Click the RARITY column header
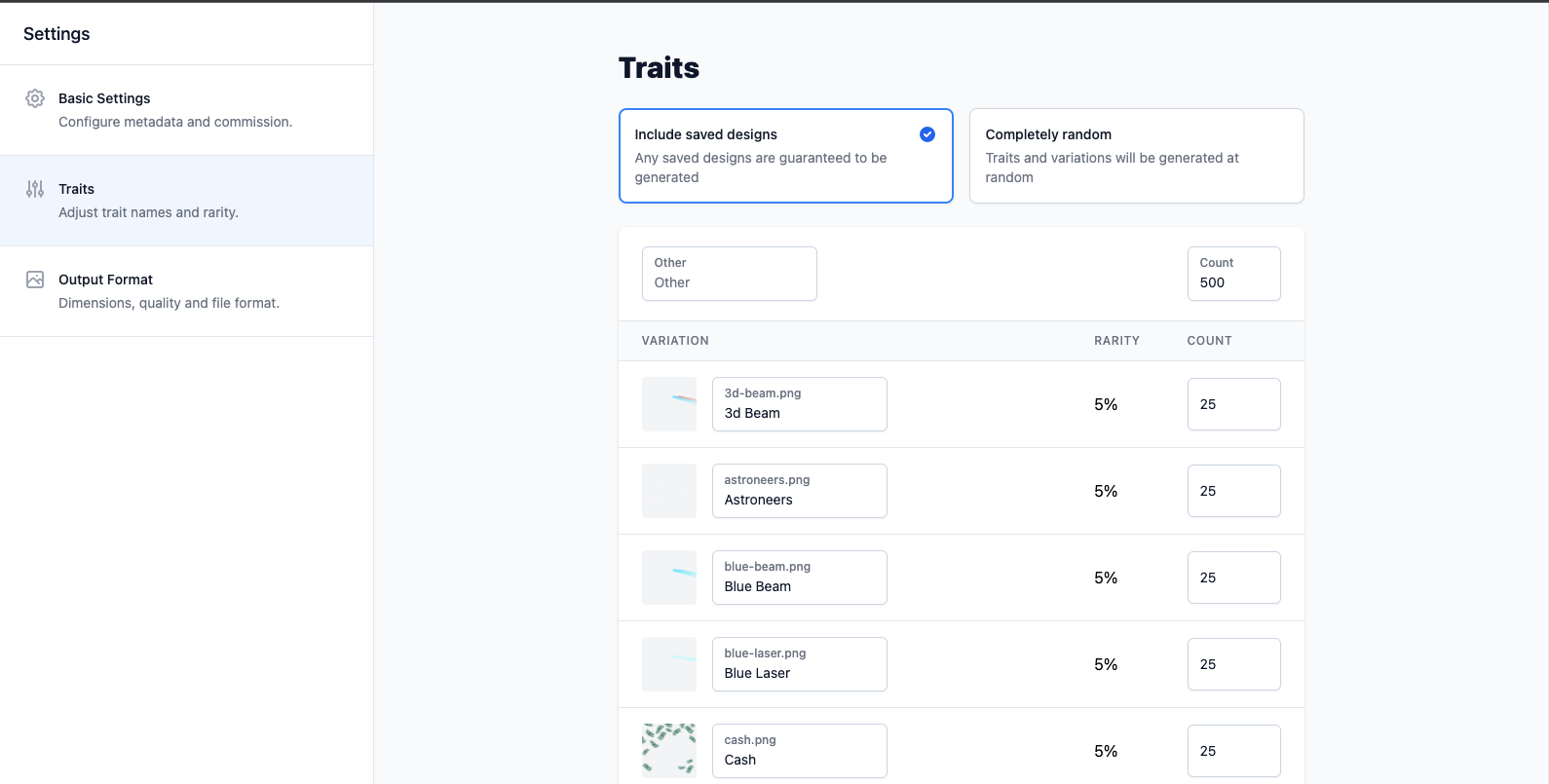Viewport: 1549px width, 784px height. 1116,341
